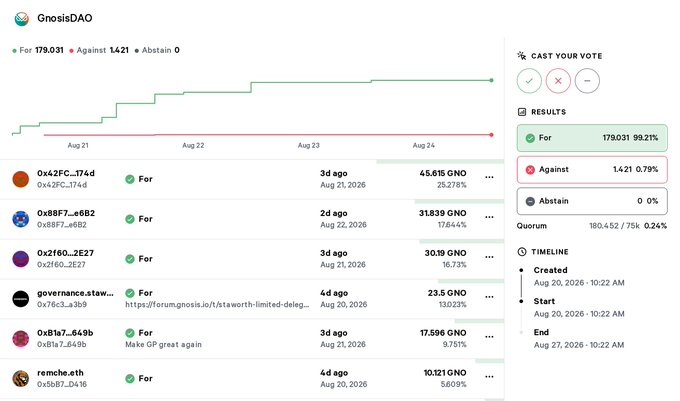The image size is (680, 401).
Task: Click the red X icon in Against result
Action: click(530, 170)
